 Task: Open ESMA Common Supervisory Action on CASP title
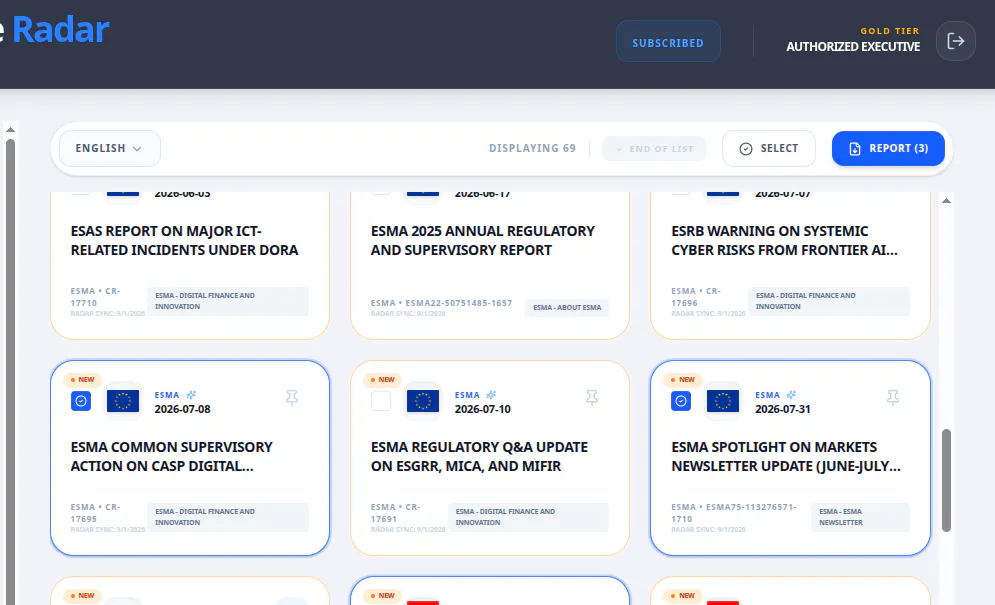[x=171, y=456]
